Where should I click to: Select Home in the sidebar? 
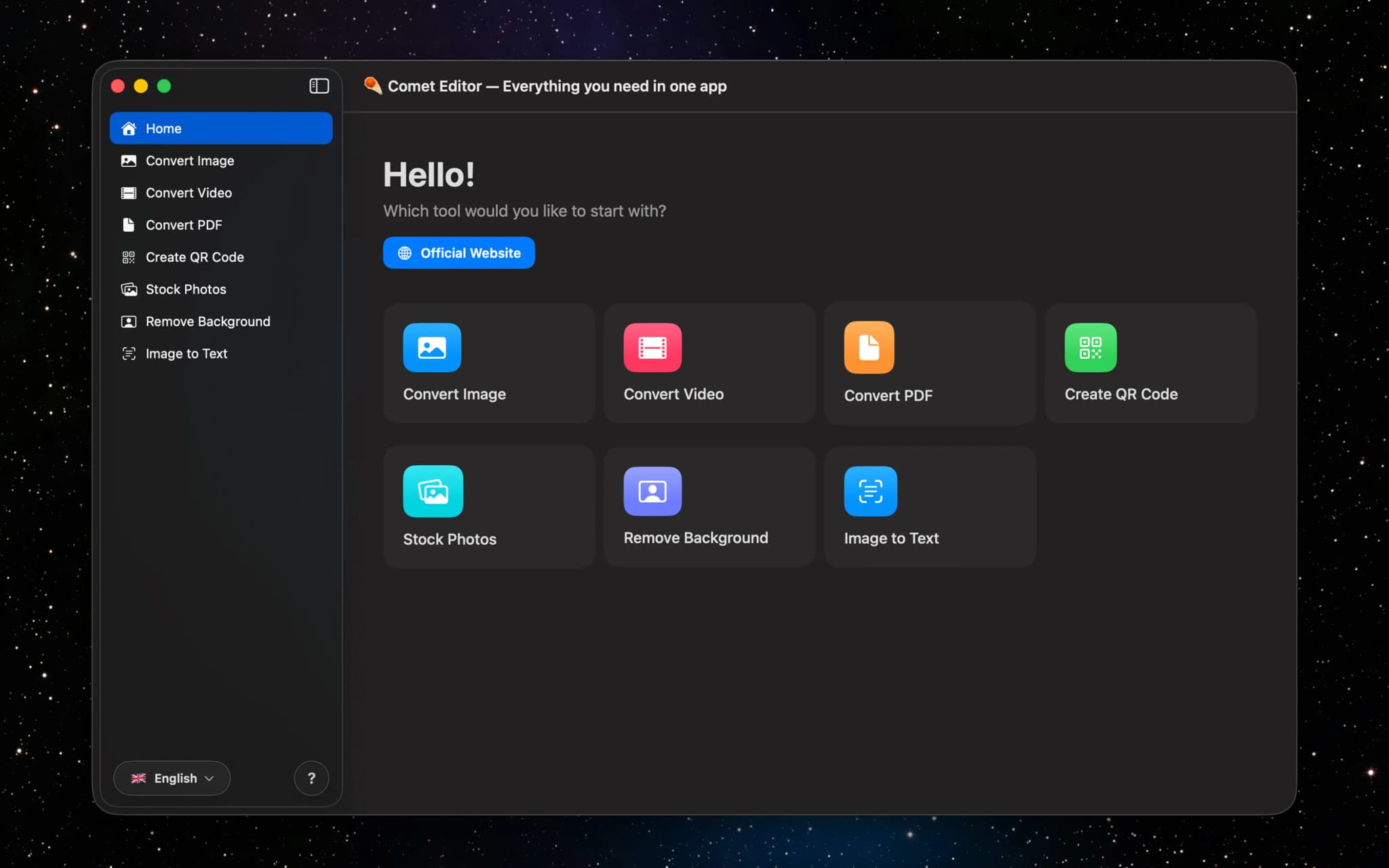point(221,128)
